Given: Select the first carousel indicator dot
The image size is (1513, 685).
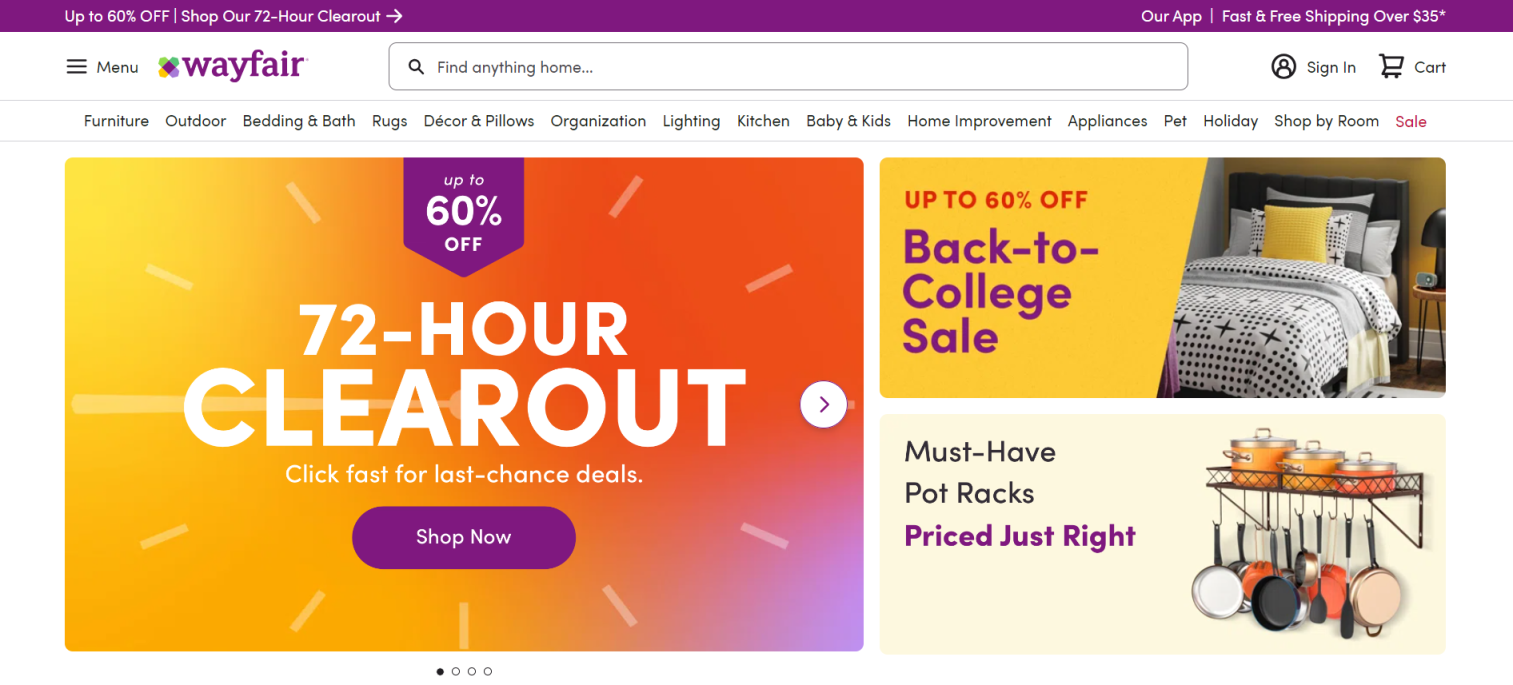Looking at the screenshot, I should pos(440,671).
